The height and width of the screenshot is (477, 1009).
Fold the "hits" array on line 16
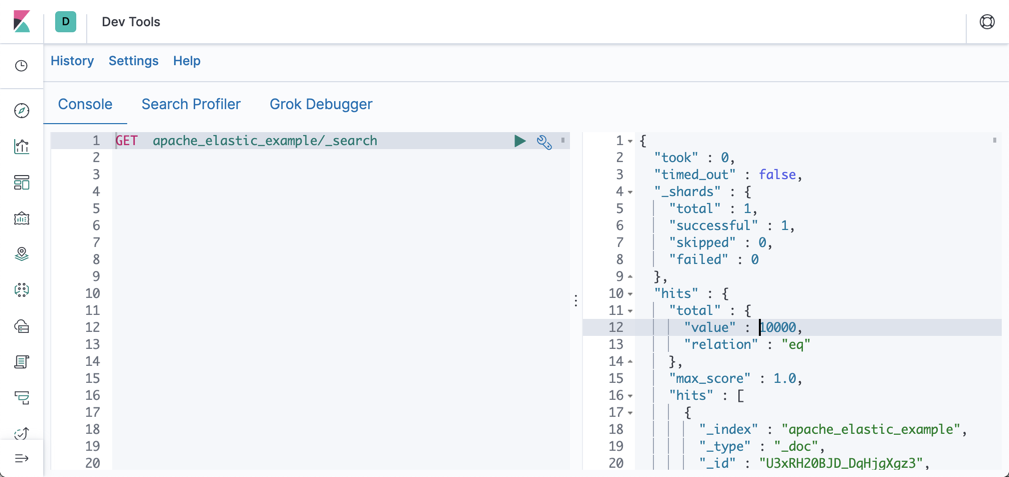630,395
